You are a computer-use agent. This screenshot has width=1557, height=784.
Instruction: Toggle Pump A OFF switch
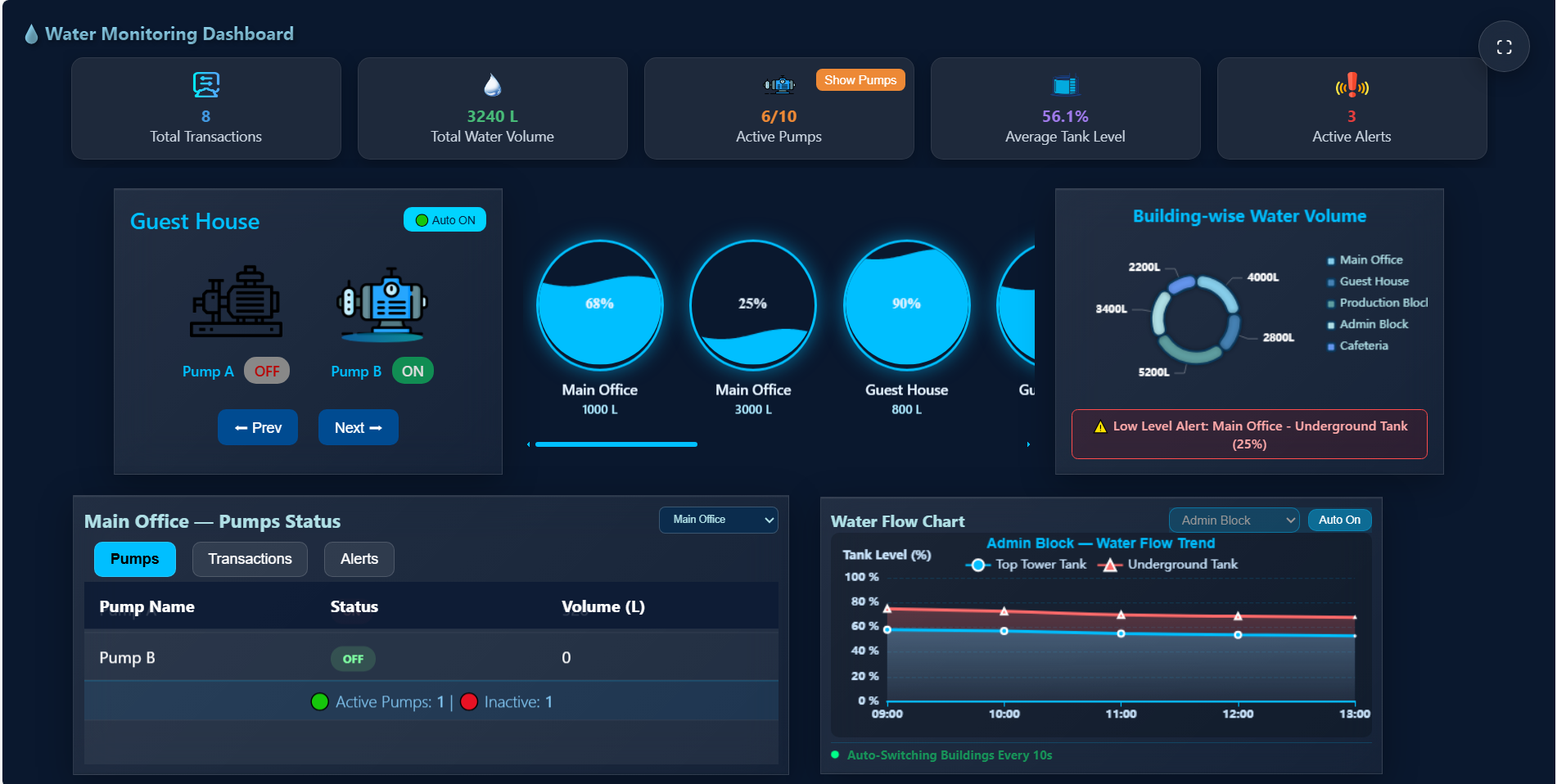click(x=267, y=371)
